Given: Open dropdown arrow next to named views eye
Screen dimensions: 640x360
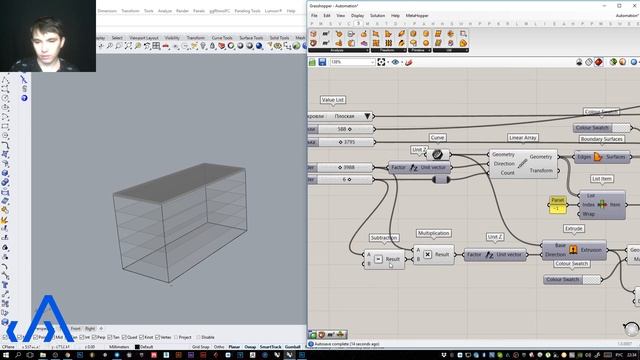Looking at the screenshot, I should pos(402,62).
